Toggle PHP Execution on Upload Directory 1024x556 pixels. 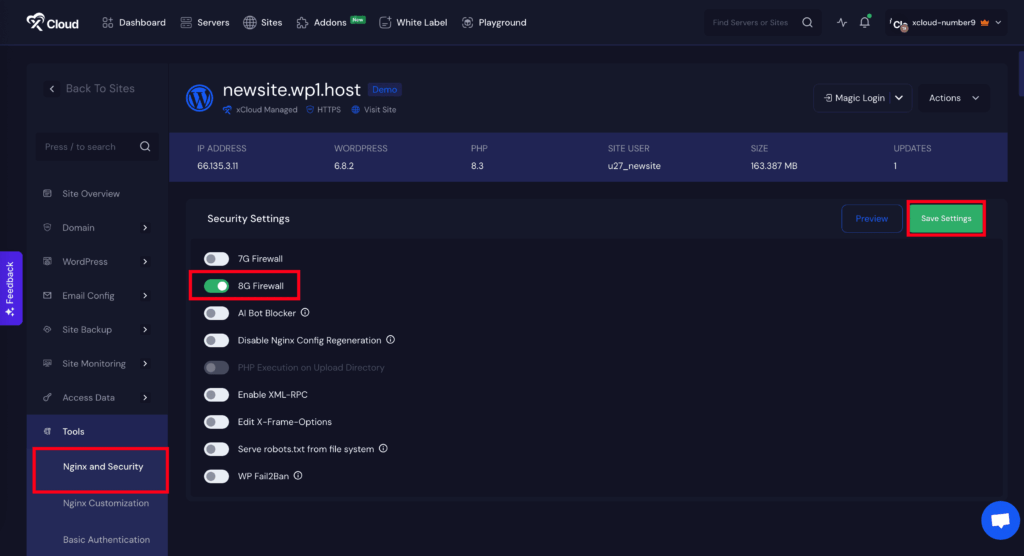click(x=216, y=367)
